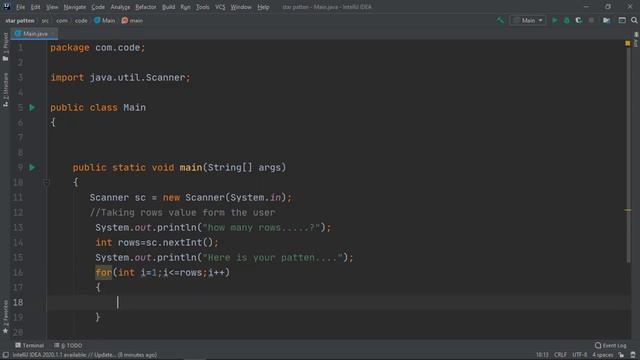Open the TODO tool window
640x360 pixels.
point(68,346)
